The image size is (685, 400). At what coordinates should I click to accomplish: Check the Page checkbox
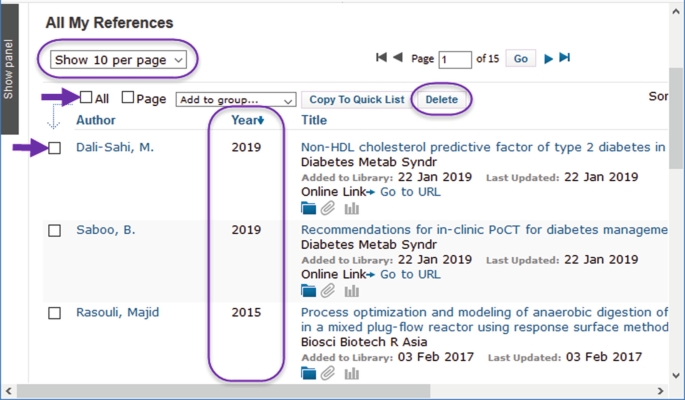click(127, 98)
